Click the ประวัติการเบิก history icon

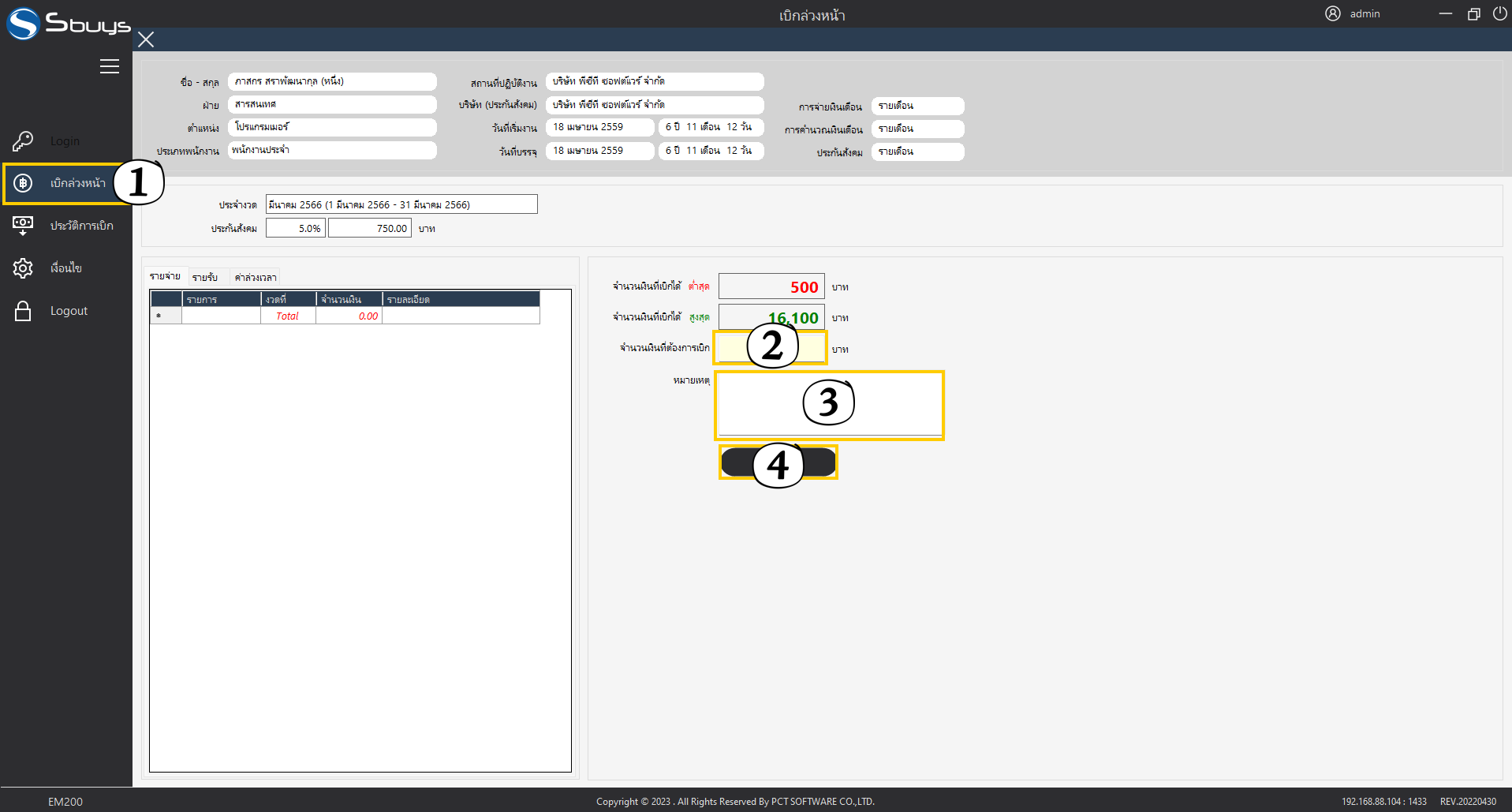(x=23, y=226)
